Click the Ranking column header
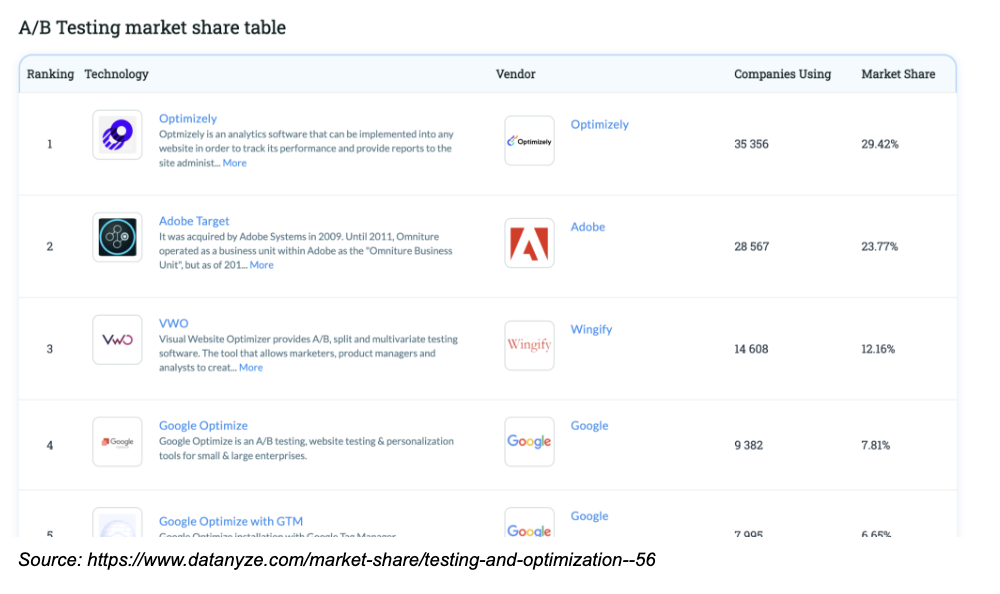The height and width of the screenshot is (594, 1000). tap(50, 74)
